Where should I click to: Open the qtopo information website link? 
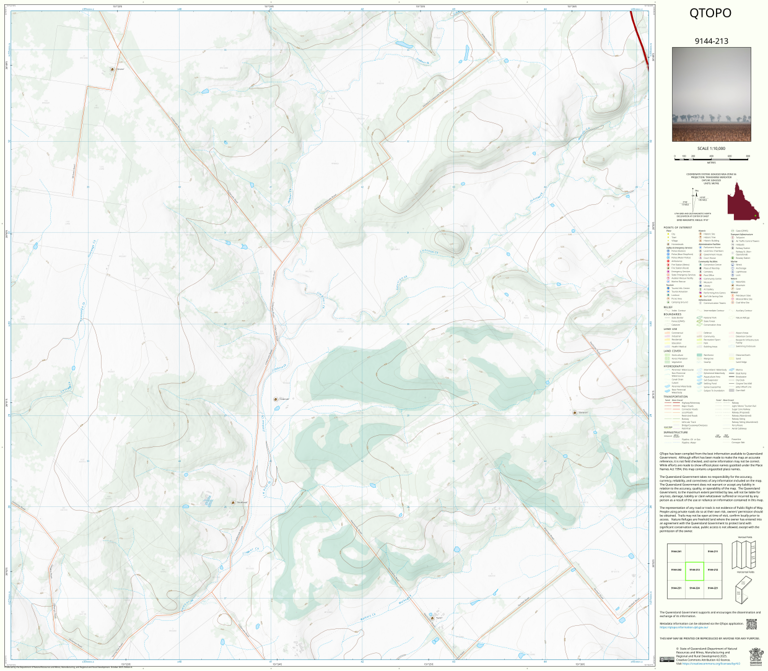(x=685, y=626)
